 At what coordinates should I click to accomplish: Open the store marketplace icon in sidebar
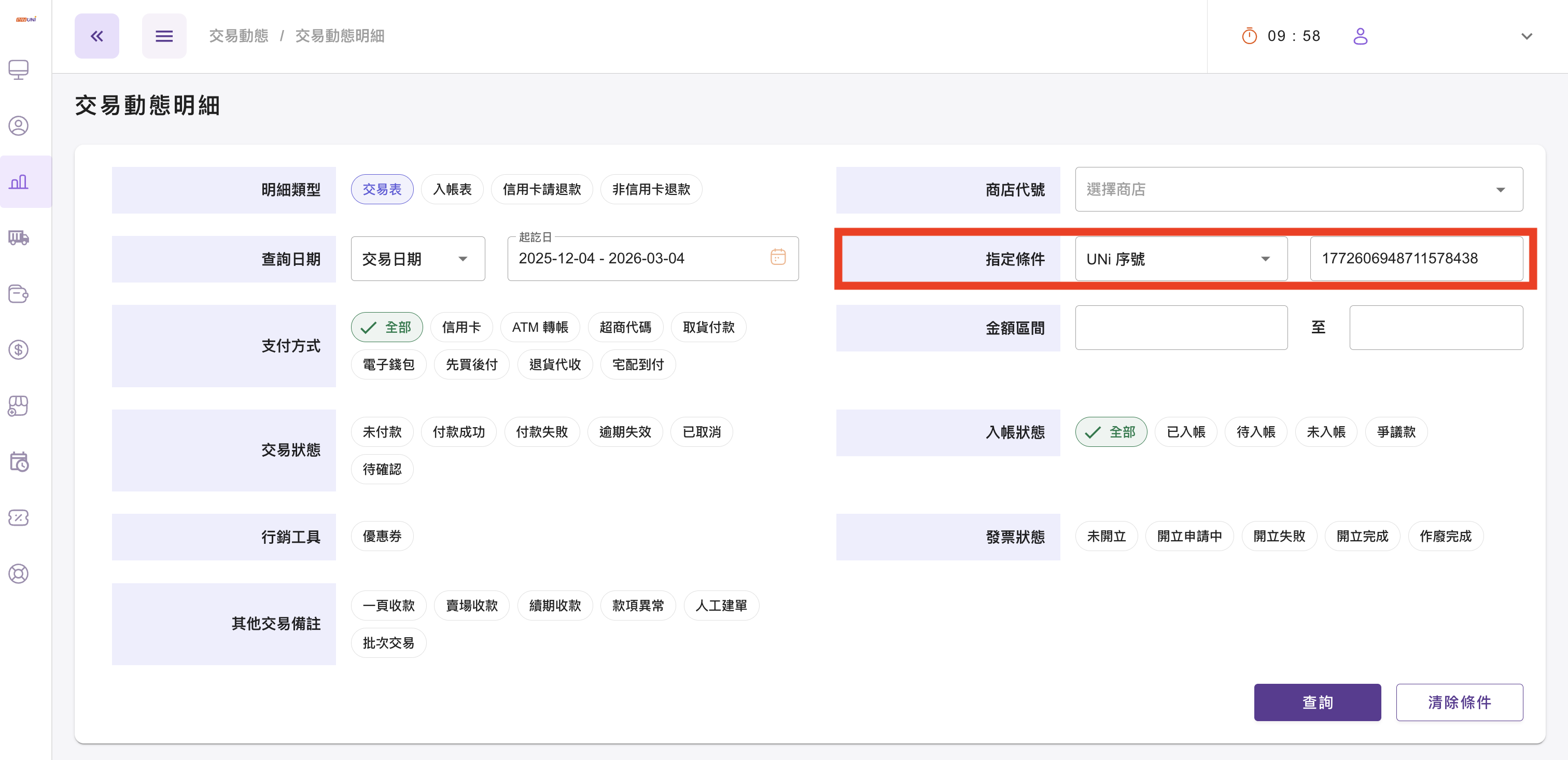18,406
